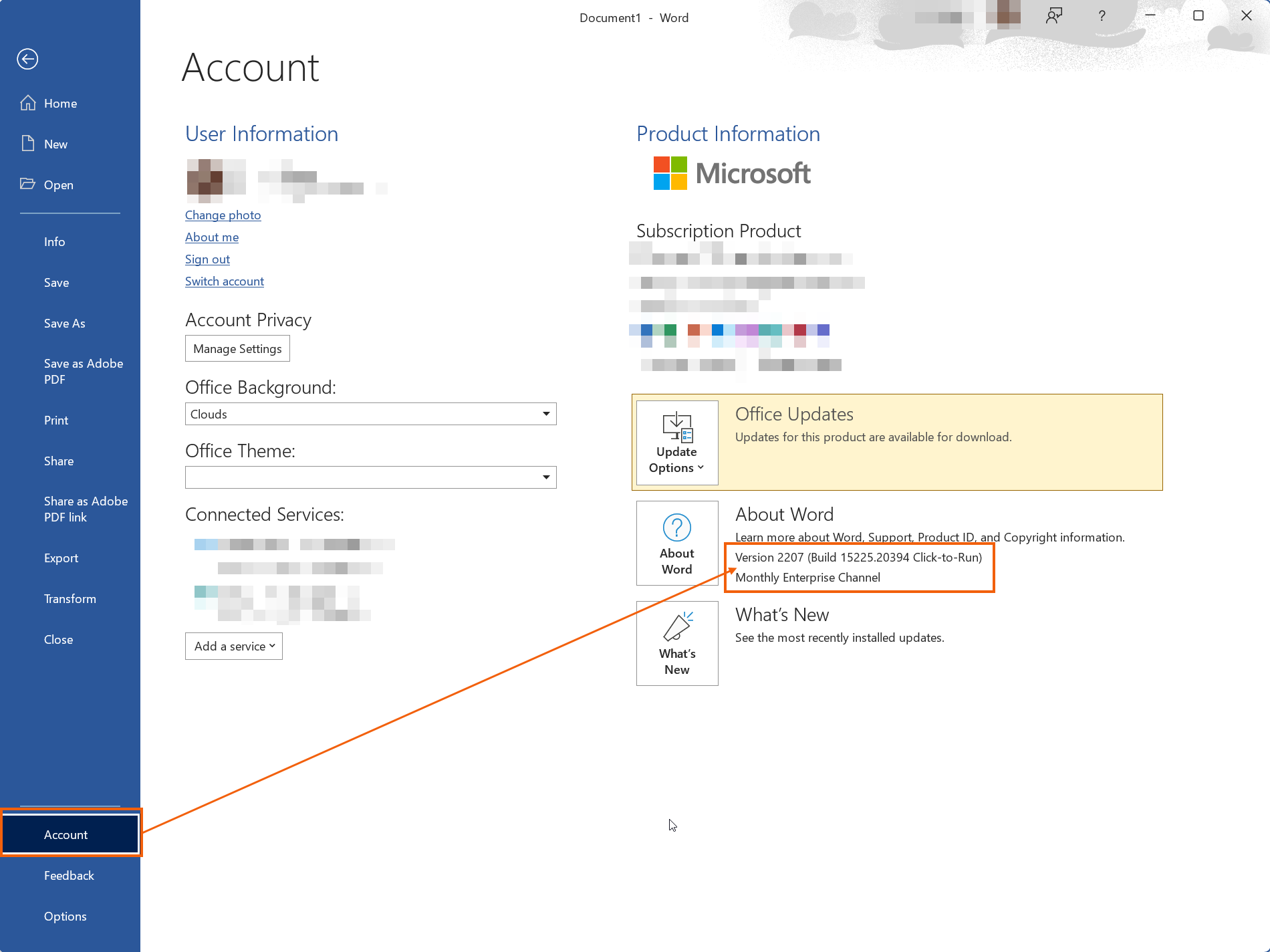
Task: Select the Export menu item
Action: click(x=61, y=558)
